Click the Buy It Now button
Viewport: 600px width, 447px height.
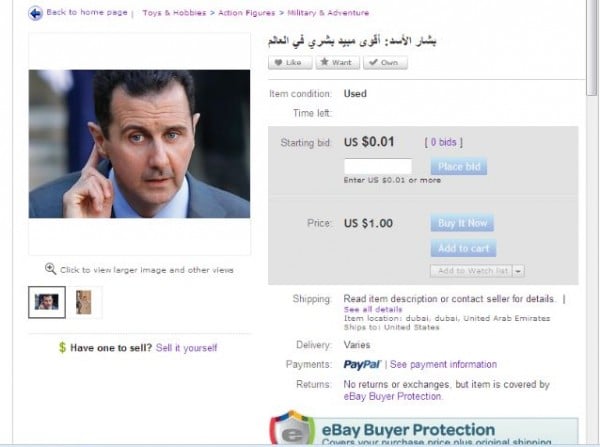coord(462,223)
